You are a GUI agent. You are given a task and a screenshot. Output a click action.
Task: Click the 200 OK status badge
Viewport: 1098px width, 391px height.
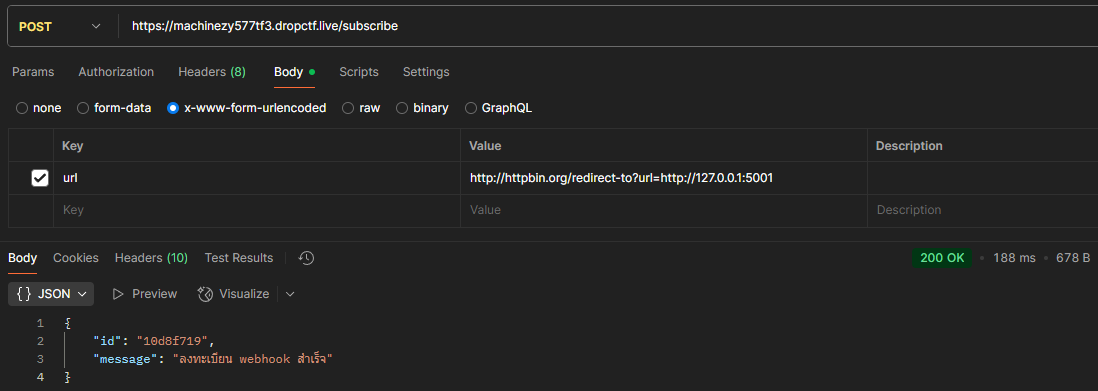tap(942, 258)
